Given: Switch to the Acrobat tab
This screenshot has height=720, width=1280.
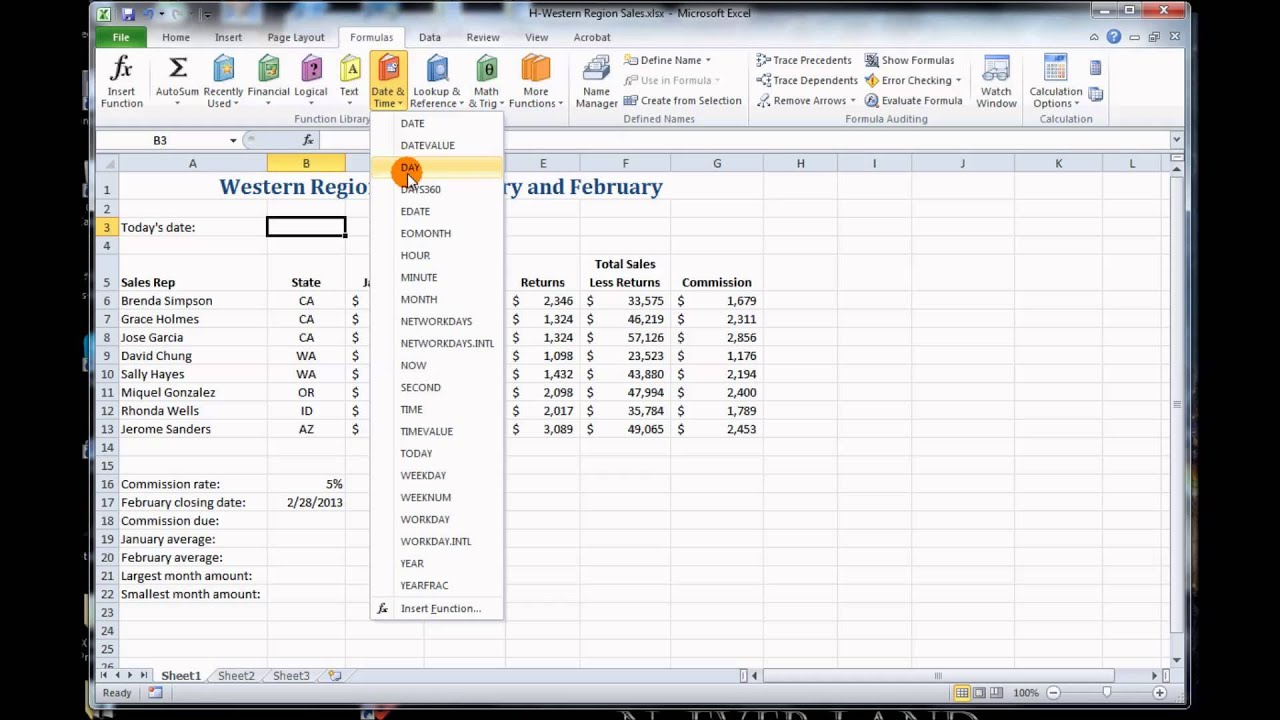Looking at the screenshot, I should click(x=592, y=37).
